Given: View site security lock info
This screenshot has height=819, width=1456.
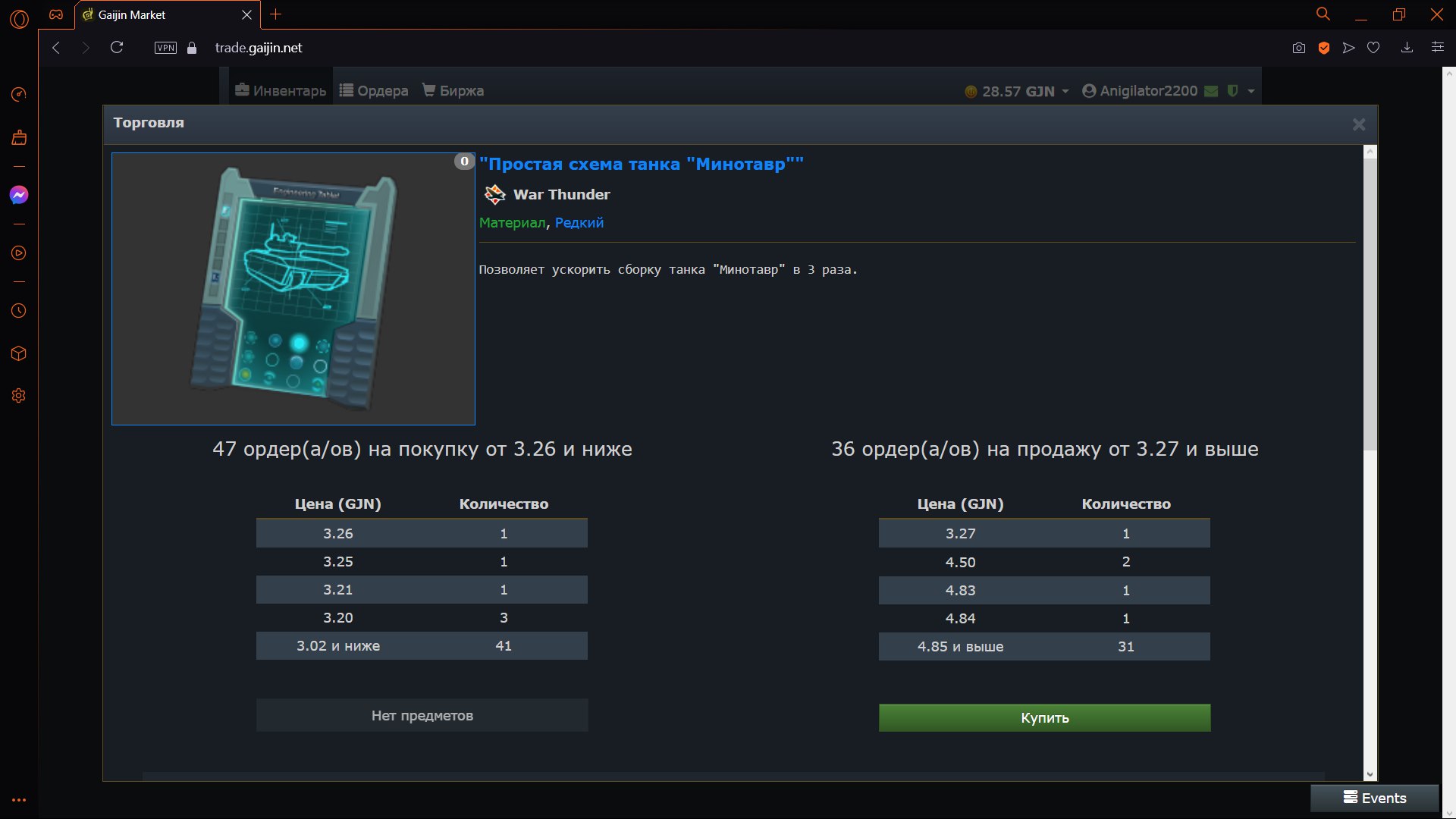Looking at the screenshot, I should 192,48.
